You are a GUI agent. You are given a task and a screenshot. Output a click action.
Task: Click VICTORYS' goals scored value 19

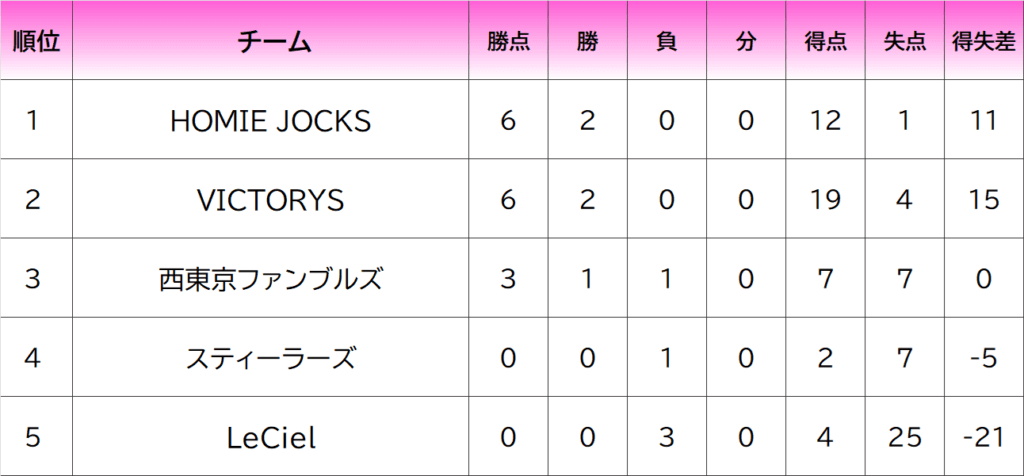coord(826,200)
